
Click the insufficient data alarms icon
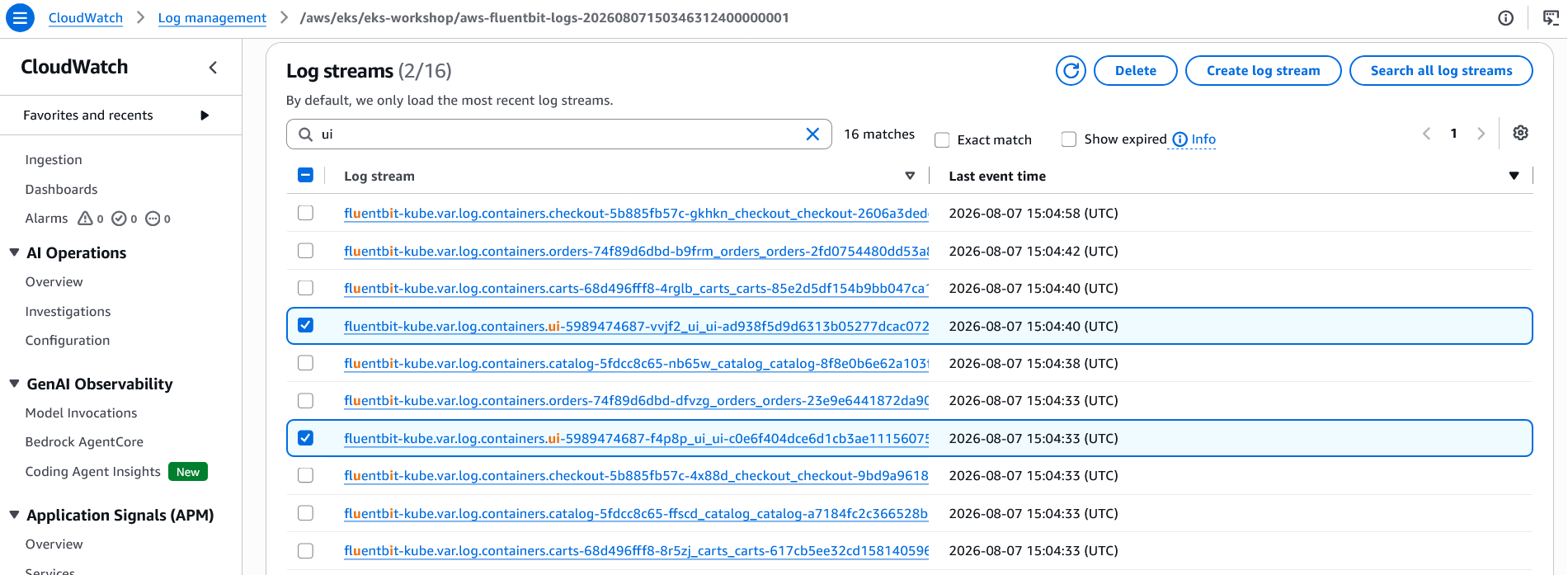pos(153,219)
